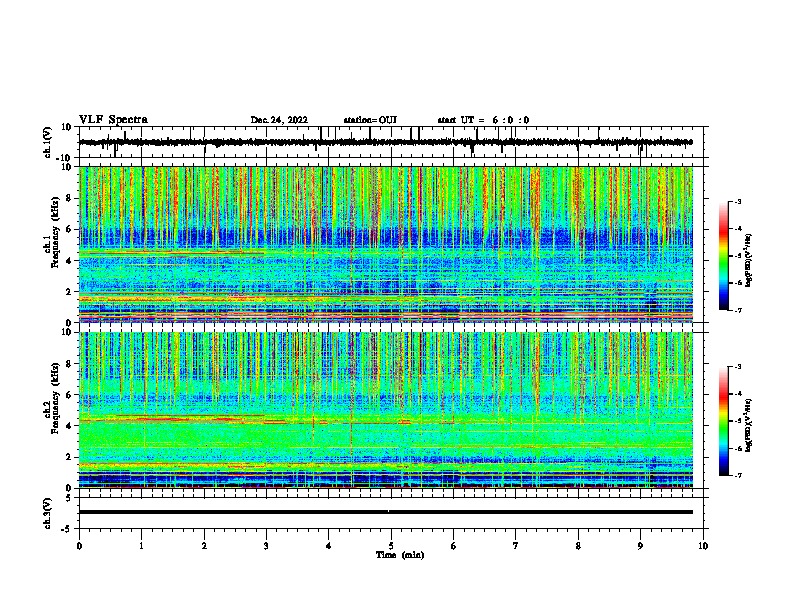The width and height of the screenshot is (792, 612).
Task: Click the -7 label on ch.2 color bar
Action: (737, 475)
